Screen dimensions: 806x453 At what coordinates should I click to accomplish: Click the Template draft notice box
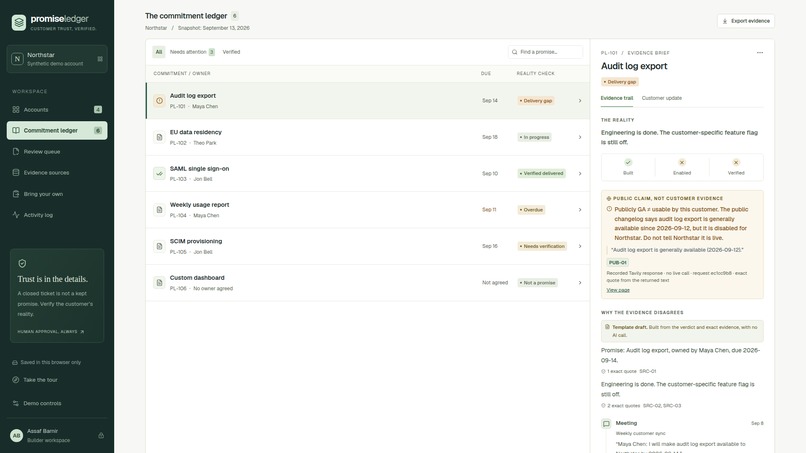[682, 331]
